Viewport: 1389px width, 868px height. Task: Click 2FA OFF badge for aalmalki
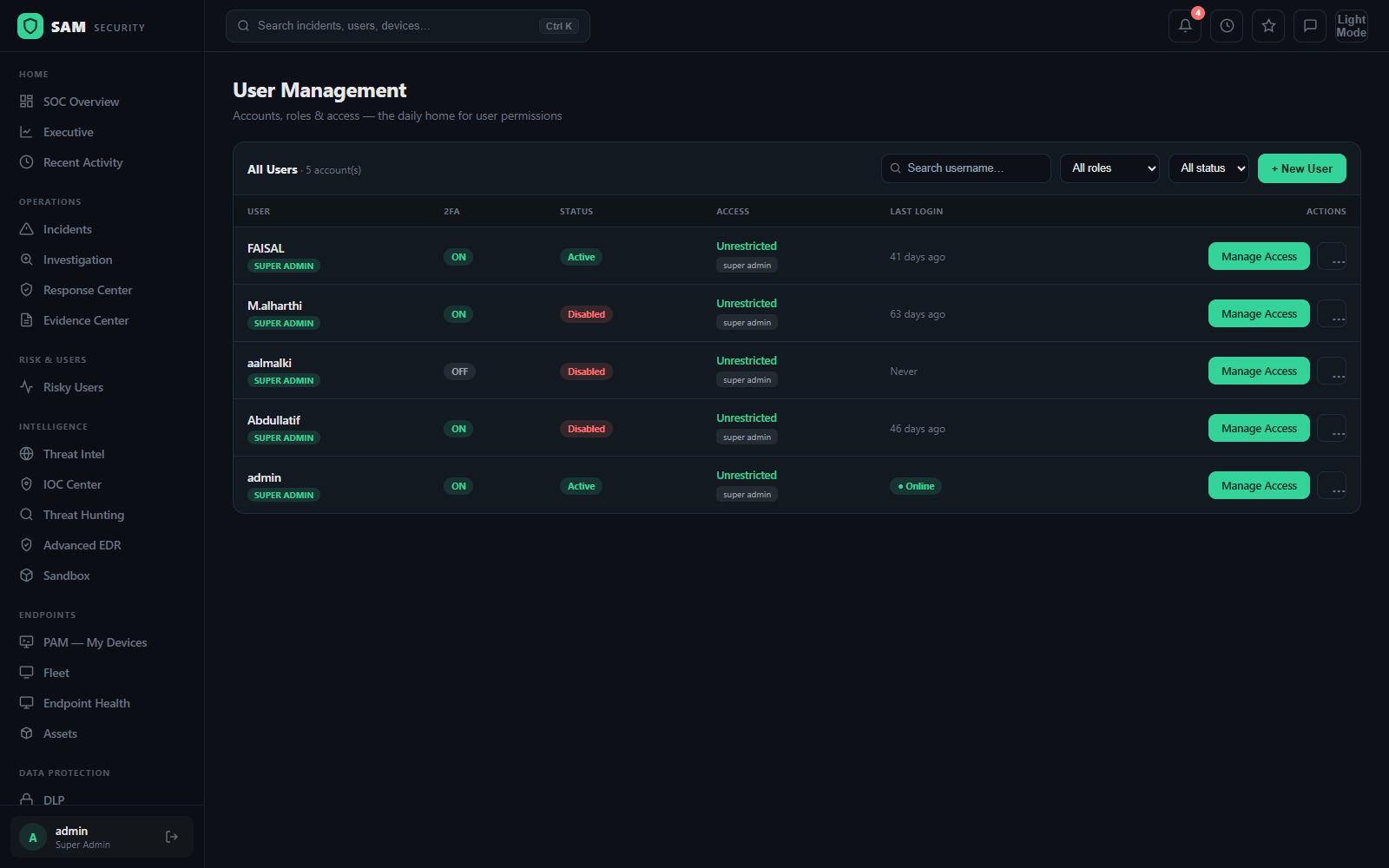459,372
